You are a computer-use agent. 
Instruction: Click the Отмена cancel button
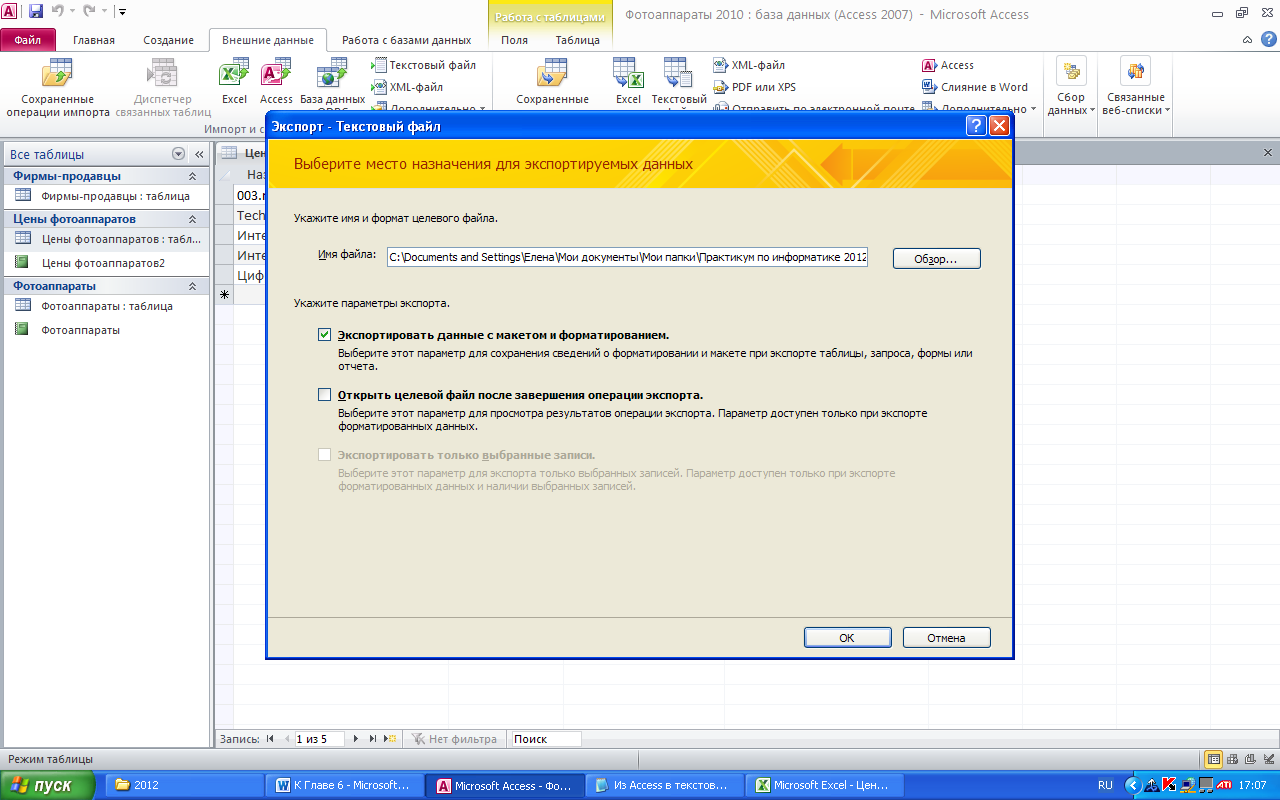coord(946,638)
